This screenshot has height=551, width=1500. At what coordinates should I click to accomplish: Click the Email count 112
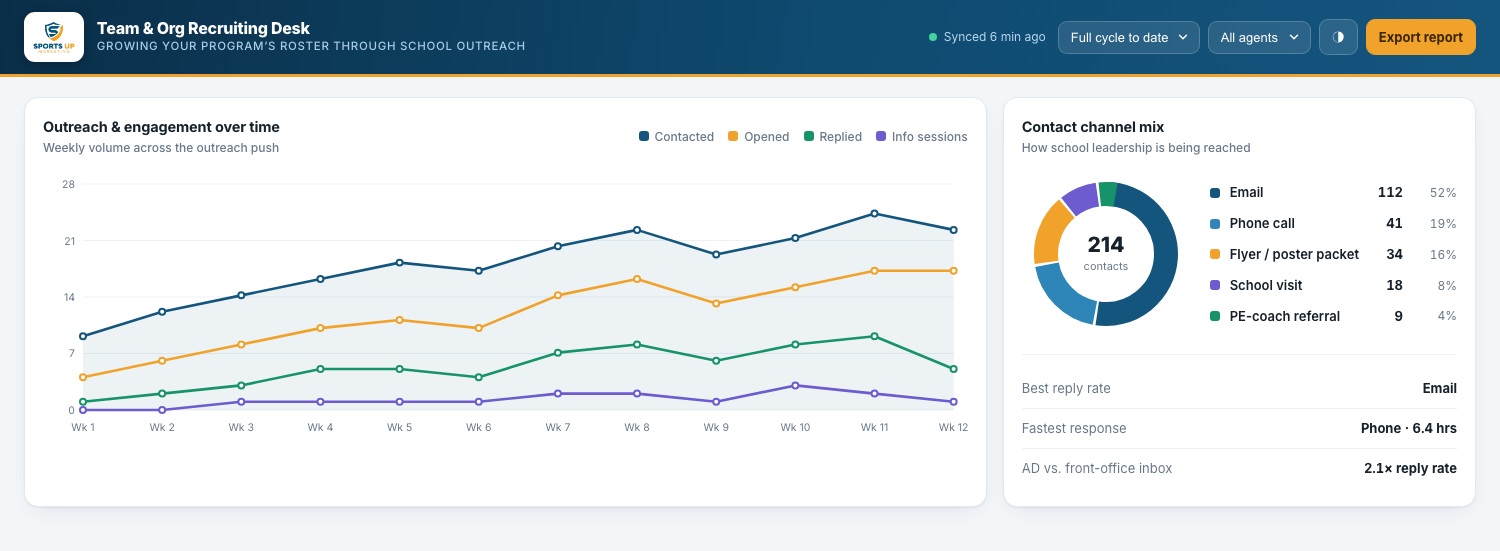click(1390, 193)
